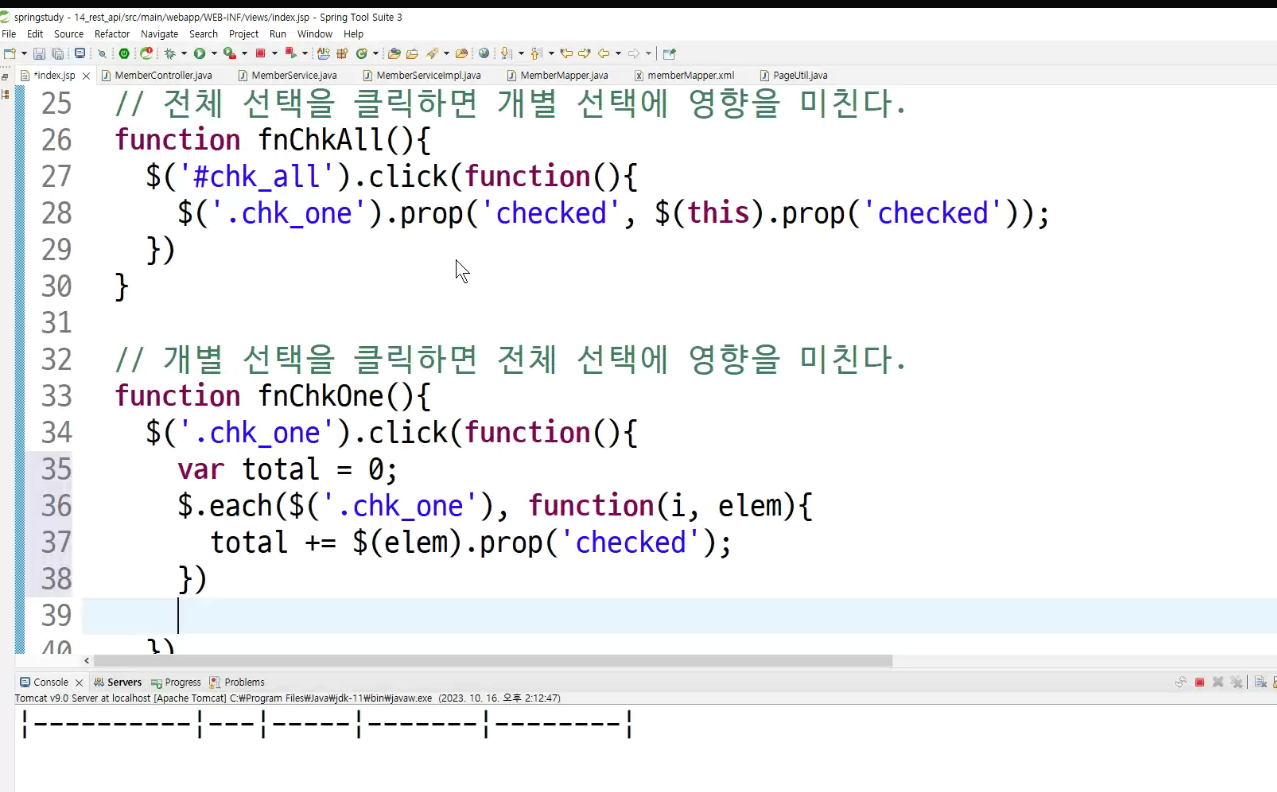Open the File menu
1277x792 pixels.
9,34
